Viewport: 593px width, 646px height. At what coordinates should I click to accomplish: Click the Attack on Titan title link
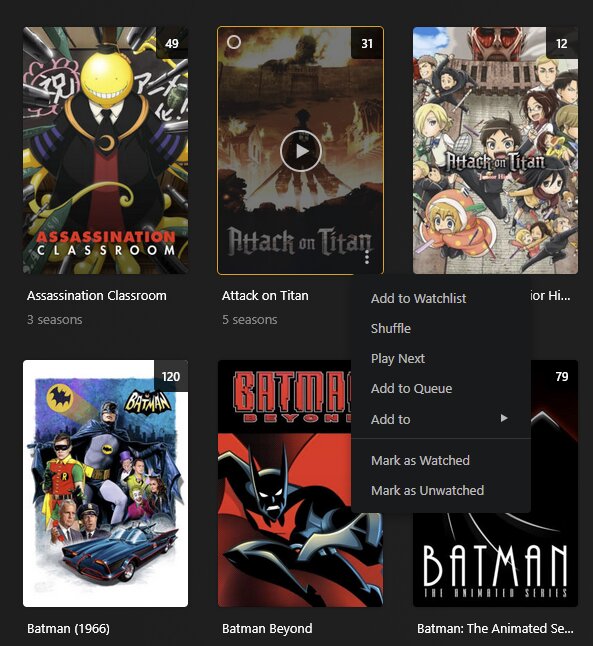[x=265, y=295]
